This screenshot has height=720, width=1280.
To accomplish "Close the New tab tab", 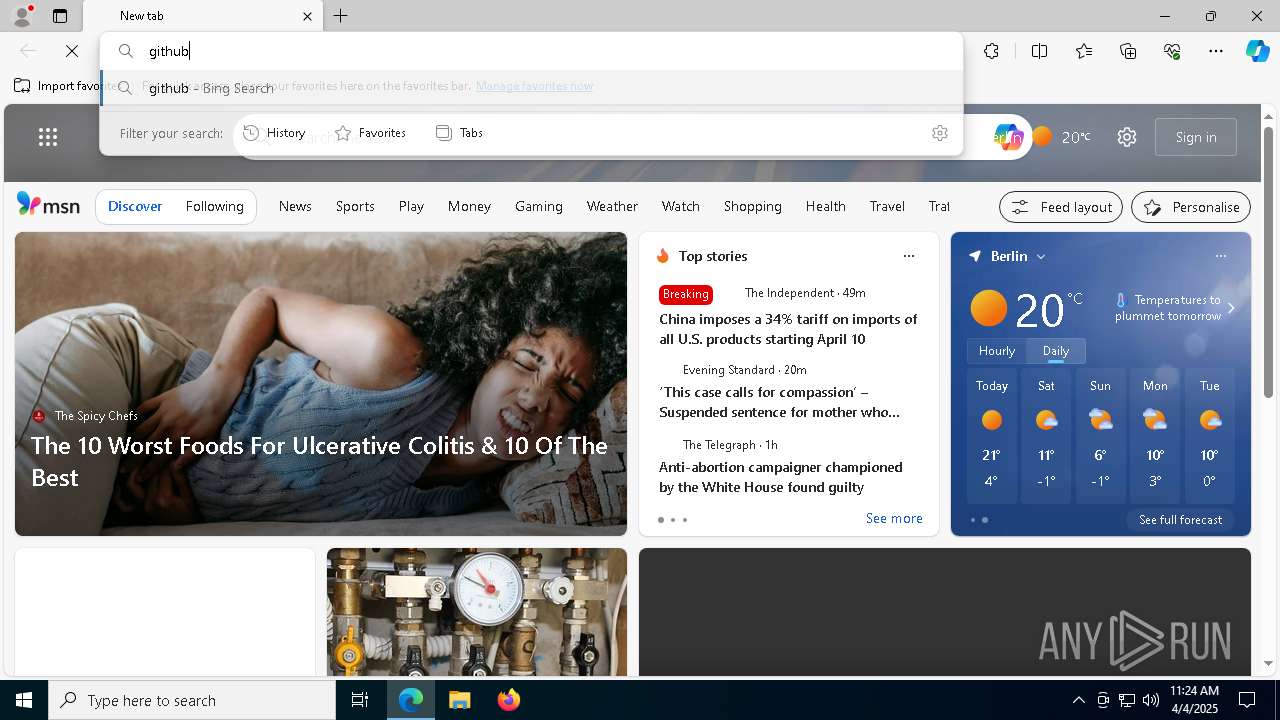I will [307, 16].
